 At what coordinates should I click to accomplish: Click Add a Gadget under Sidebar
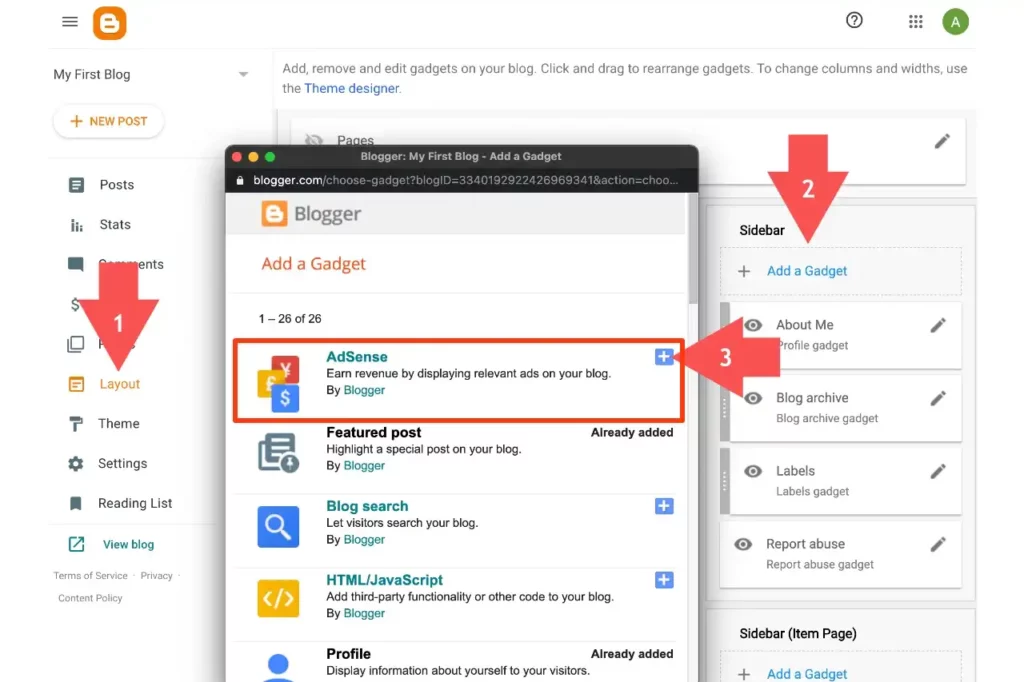[807, 271]
